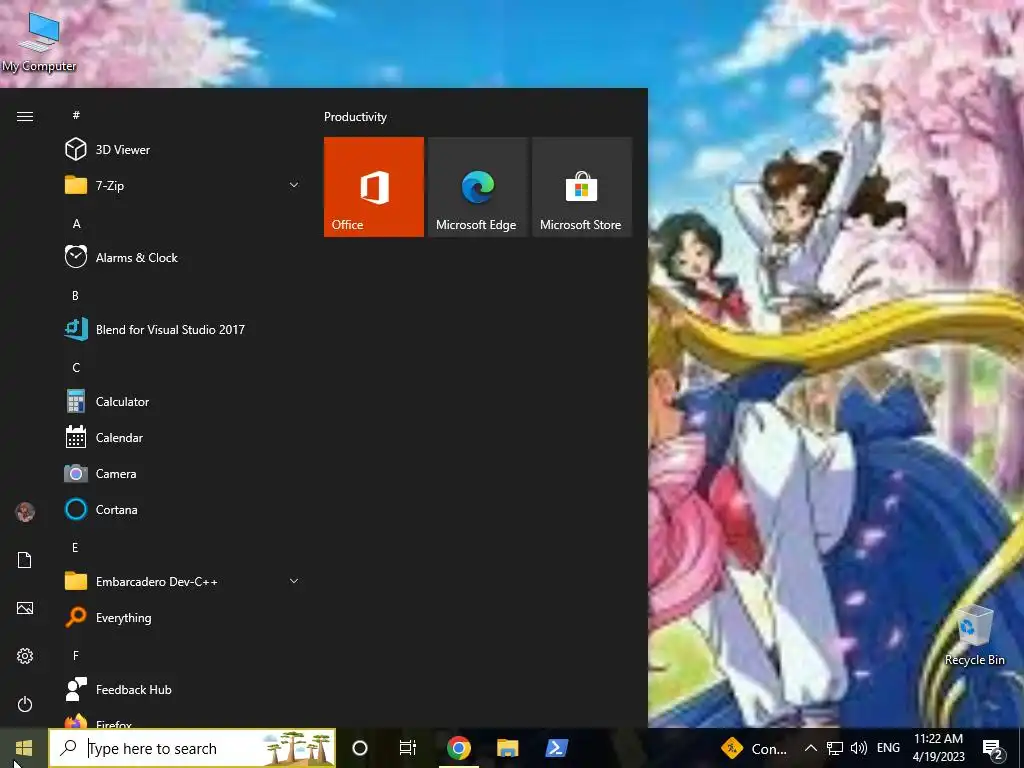Focus the taskbar search box
The image size is (1024, 768).
(x=193, y=748)
